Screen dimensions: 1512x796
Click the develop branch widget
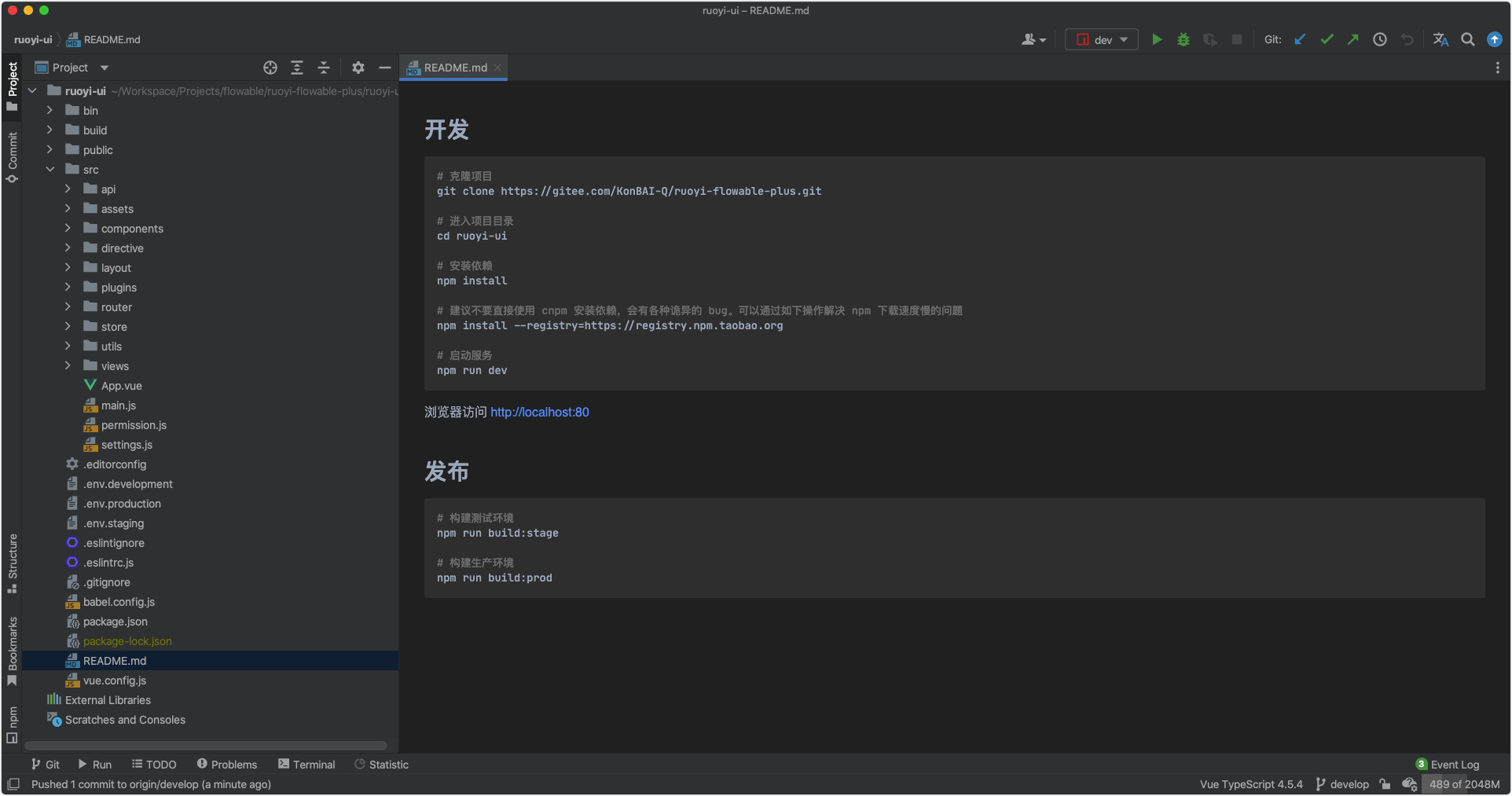pyautogui.click(x=1342, y=784)
